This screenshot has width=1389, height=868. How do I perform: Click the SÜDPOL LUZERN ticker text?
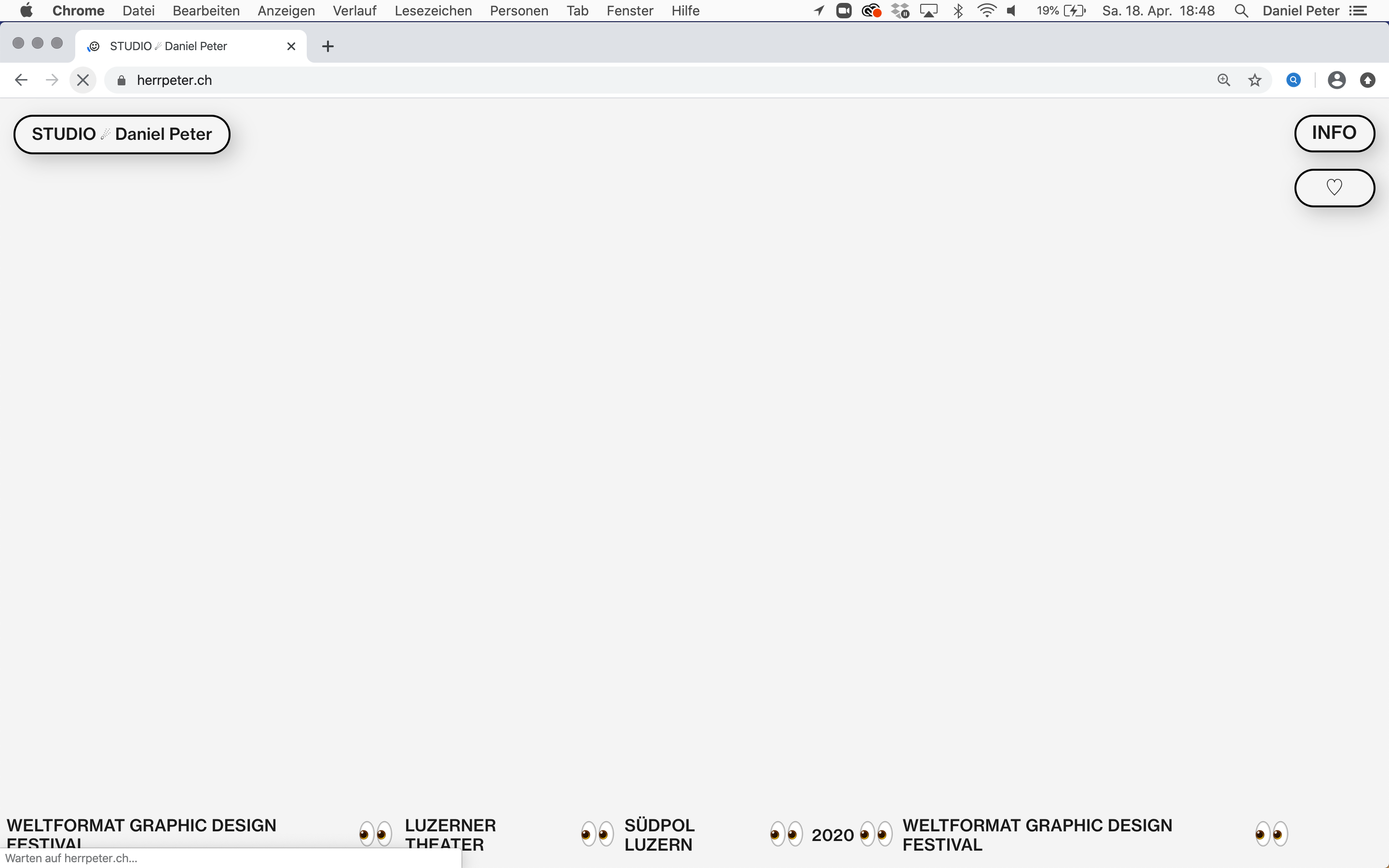pos(659,835)
